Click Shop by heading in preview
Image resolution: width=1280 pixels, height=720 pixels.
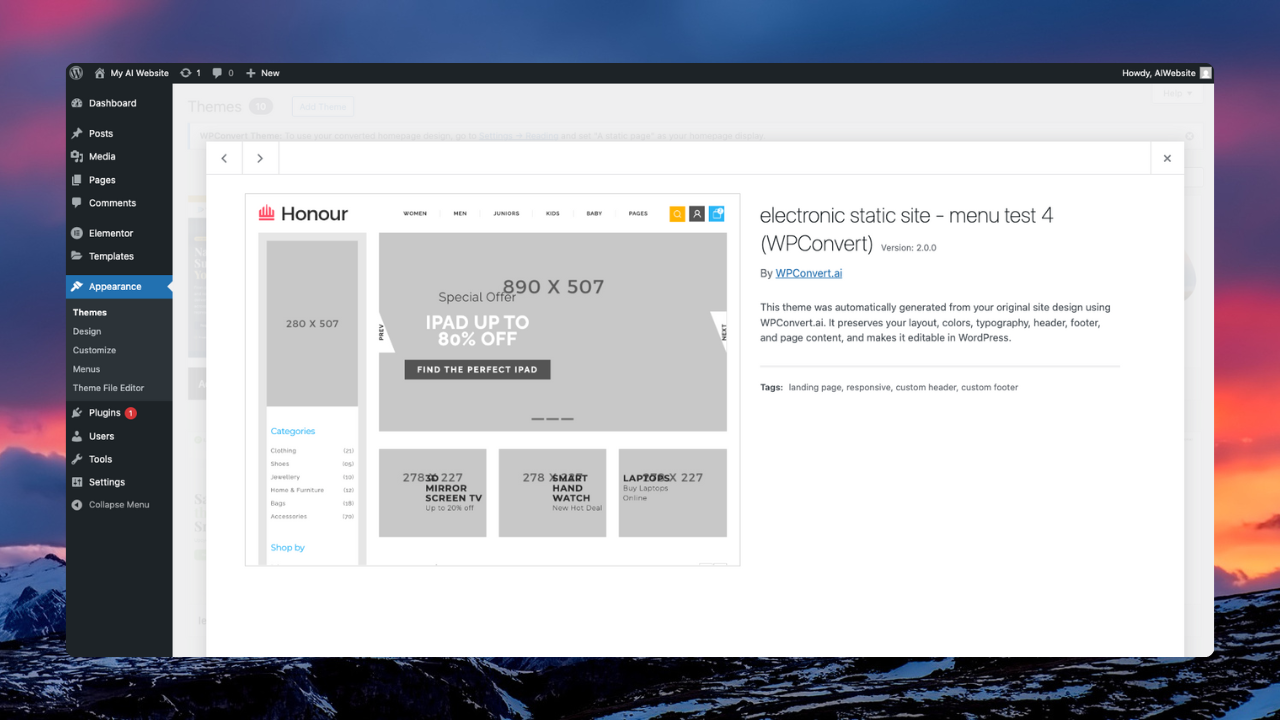pos(288,547)
